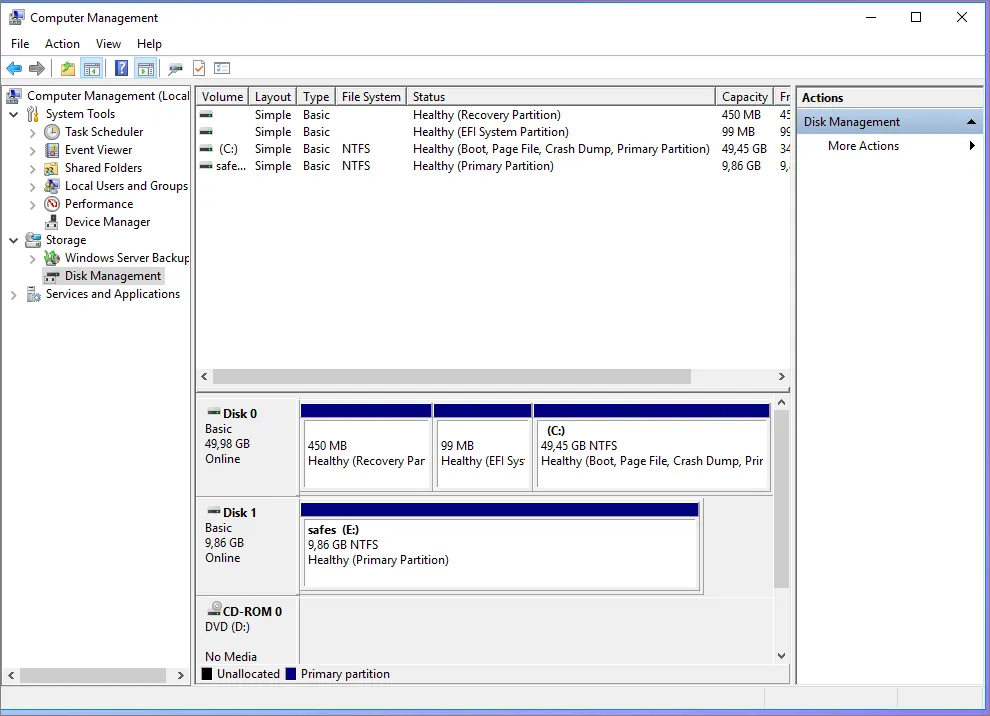Sort volumes by the Capacity column header
Screen dimensions: 990x716
(x=744, y=97)
